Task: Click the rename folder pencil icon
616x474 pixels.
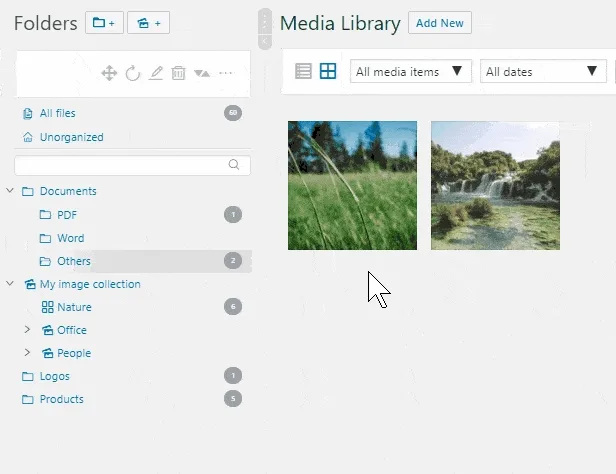Action: (156, 73)
